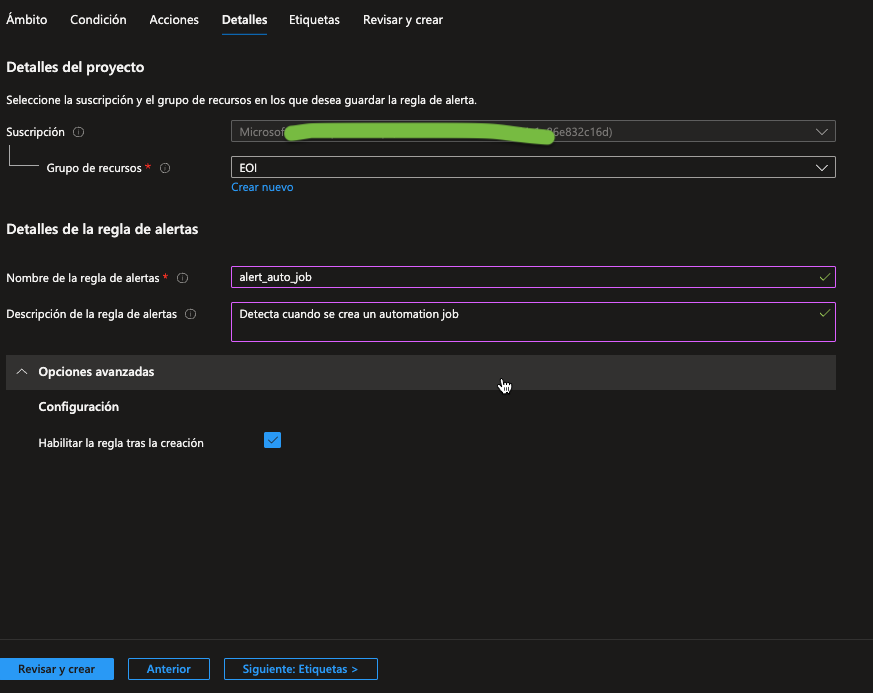Click the Crear nuevo link

click(x=262, y=187)
